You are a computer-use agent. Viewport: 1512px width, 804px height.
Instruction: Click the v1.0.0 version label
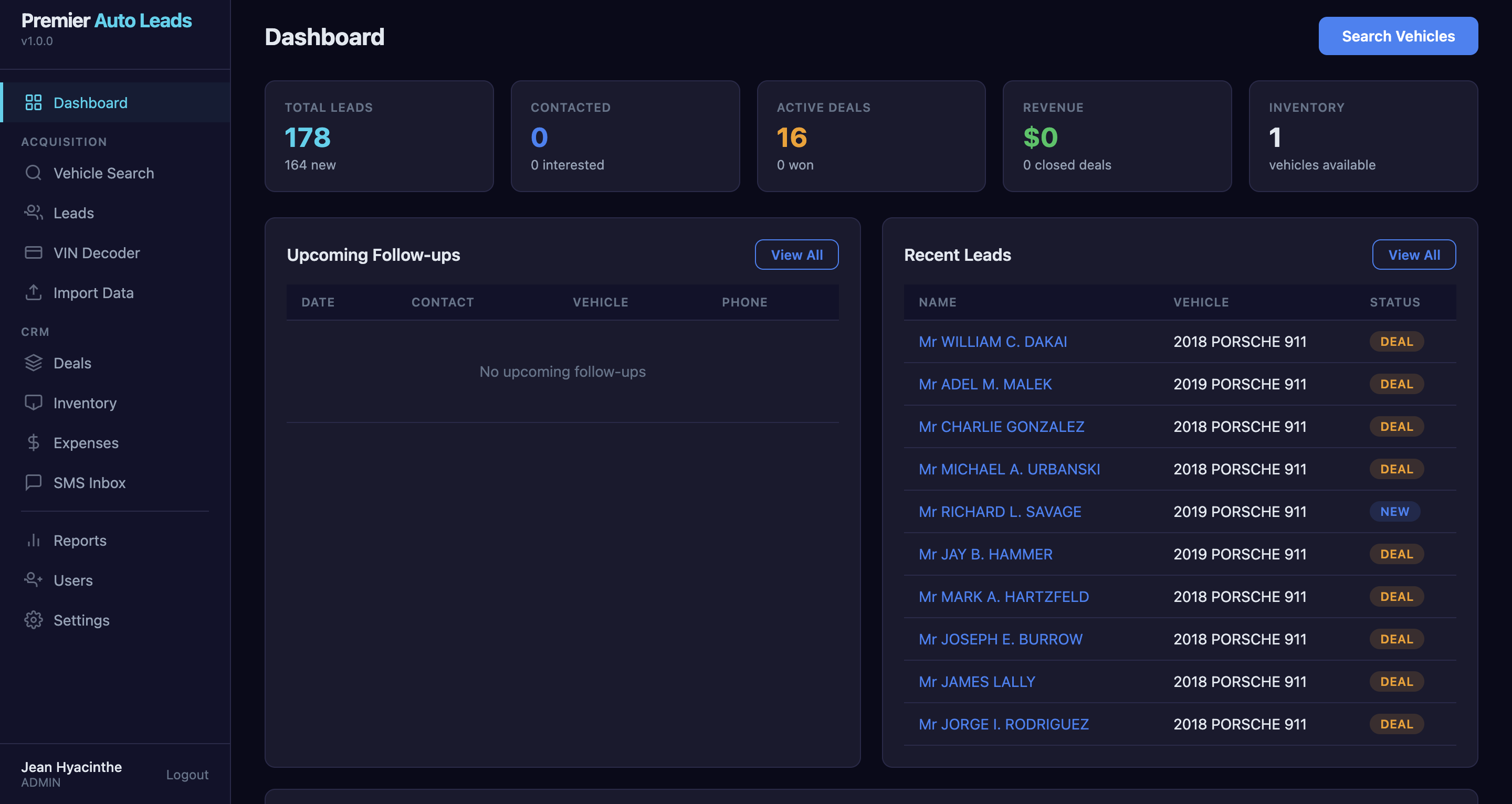coord(37,41)
